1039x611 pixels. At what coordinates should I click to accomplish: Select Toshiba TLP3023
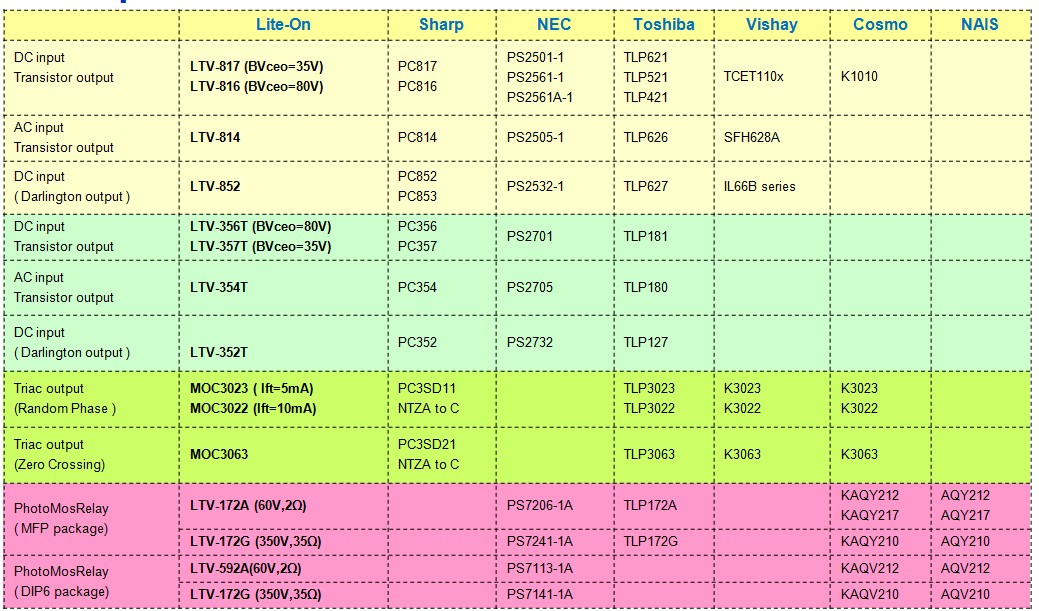pos(649,388)
